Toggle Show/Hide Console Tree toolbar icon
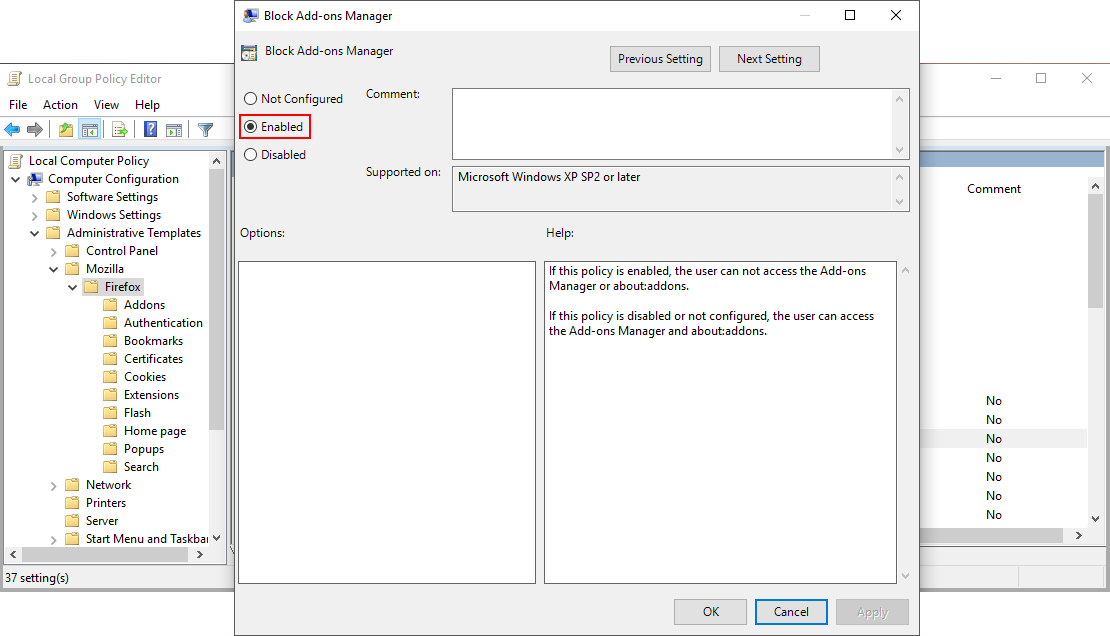 [x=90, y=130]
